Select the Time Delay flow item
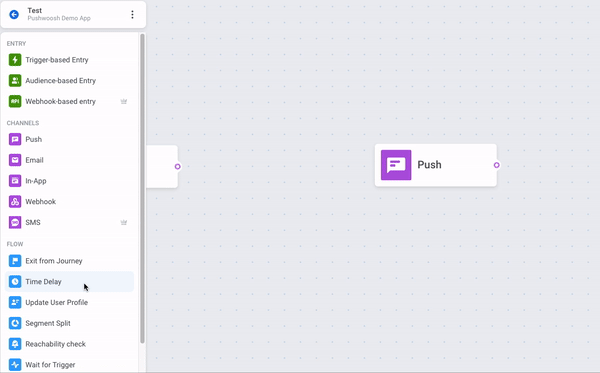The height and width of the screenshot is (373, 600). click(69, 282)
